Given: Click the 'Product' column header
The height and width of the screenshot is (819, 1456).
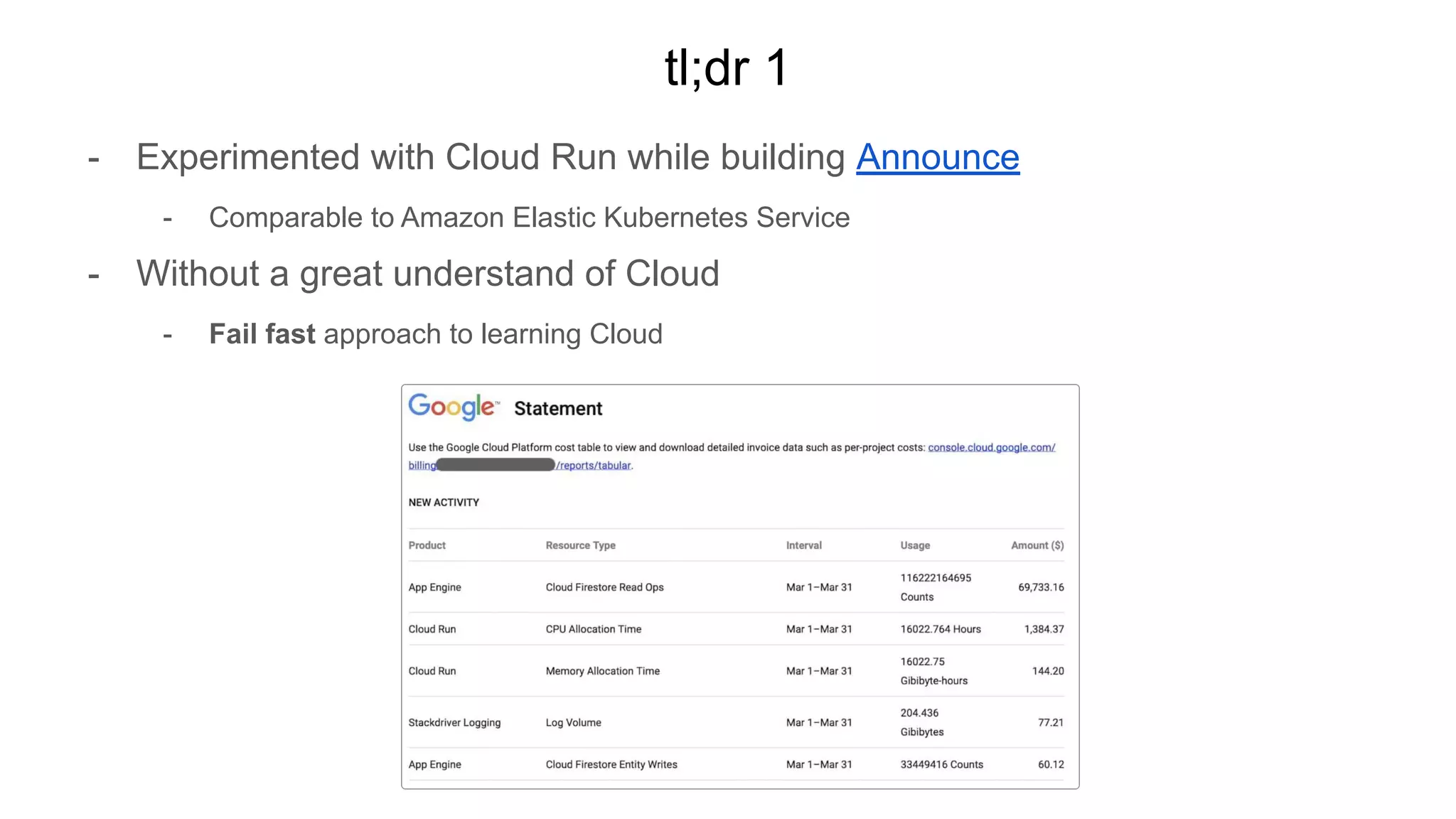Looking at the screenshot, I should (x=427, y=545).
